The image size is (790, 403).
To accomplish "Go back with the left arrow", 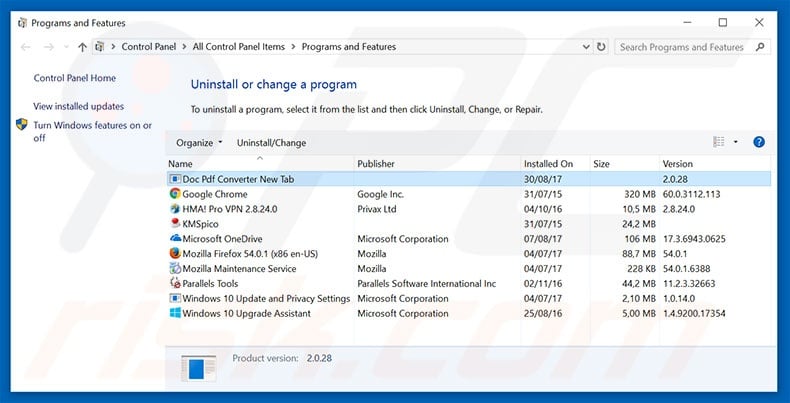I will click(x=26, y=47).
